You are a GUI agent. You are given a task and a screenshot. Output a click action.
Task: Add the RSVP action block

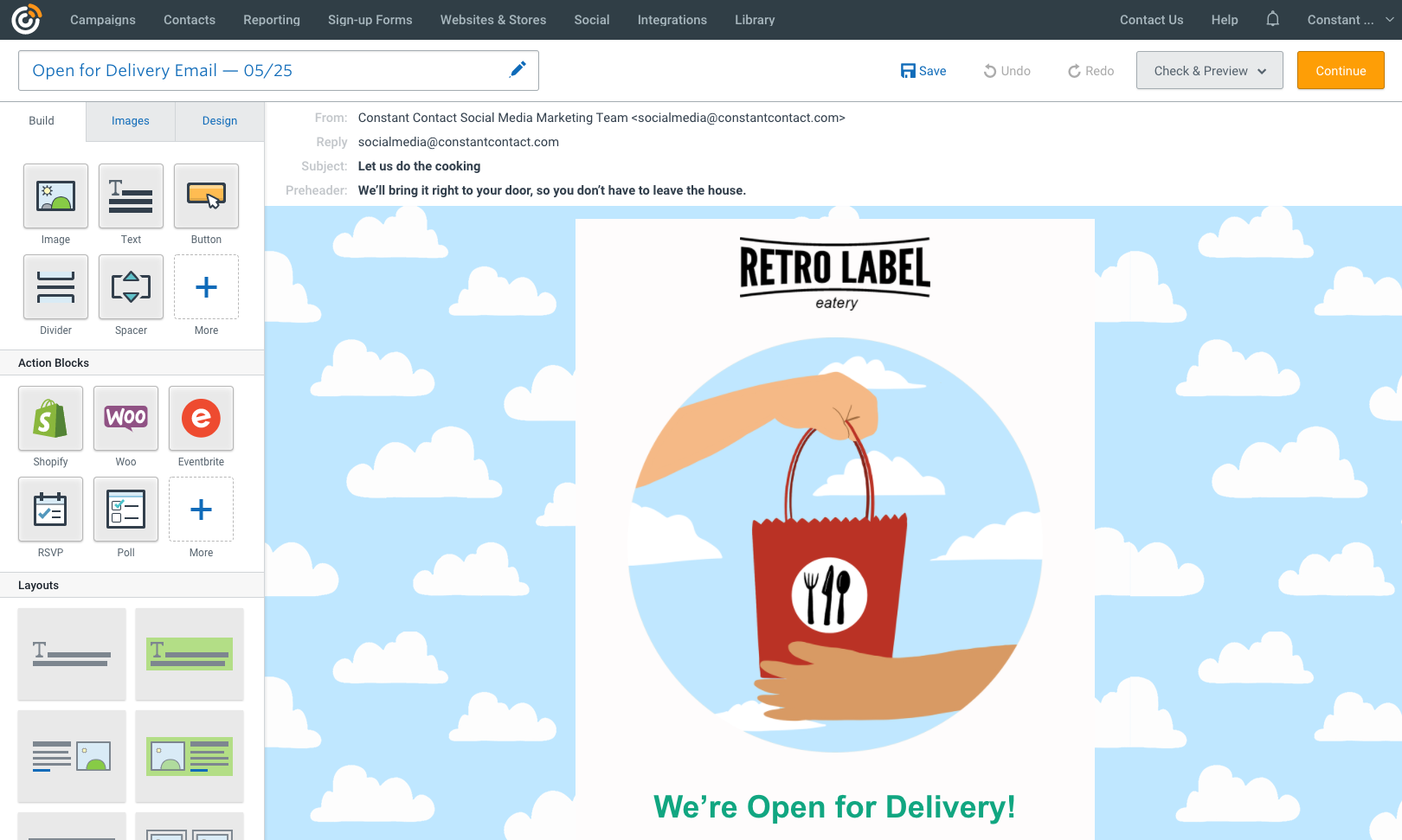(50, 509)
